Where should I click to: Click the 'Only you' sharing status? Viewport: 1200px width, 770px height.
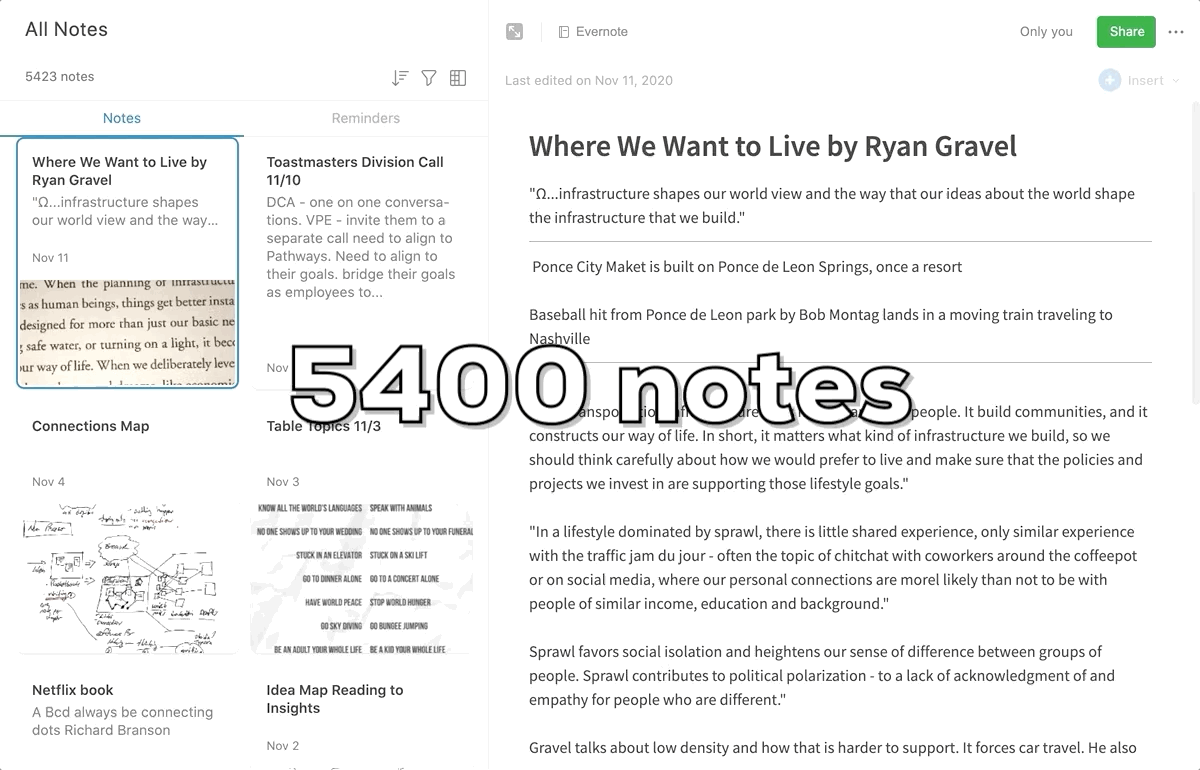click(1046, 32)
